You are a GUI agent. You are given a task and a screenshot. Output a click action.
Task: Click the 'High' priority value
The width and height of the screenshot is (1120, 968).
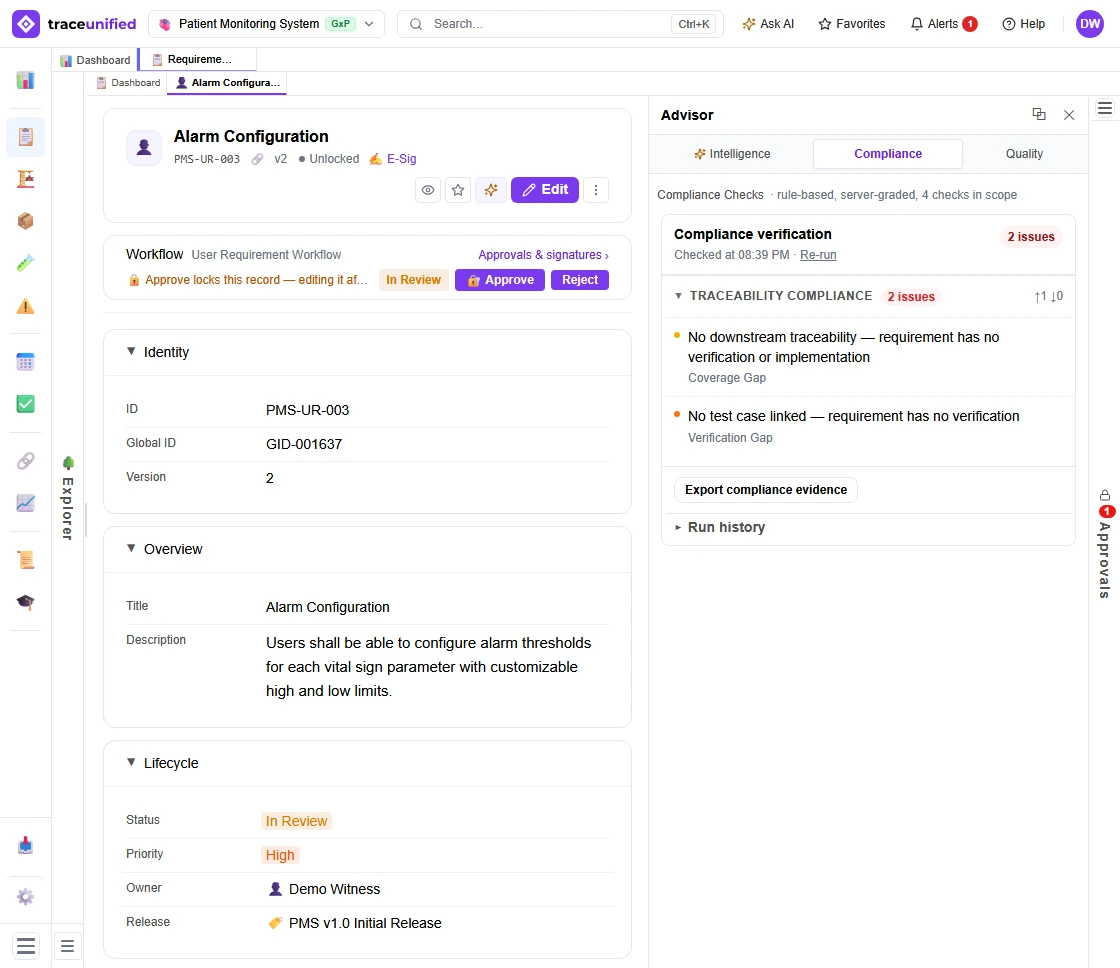point(280,855)
